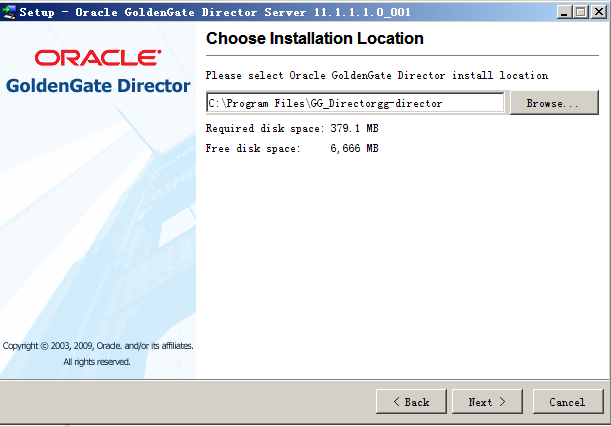Click 'Free disk space: 6,666 MB' text
This screenshot has width=611, height=426.
pos(292,148)
